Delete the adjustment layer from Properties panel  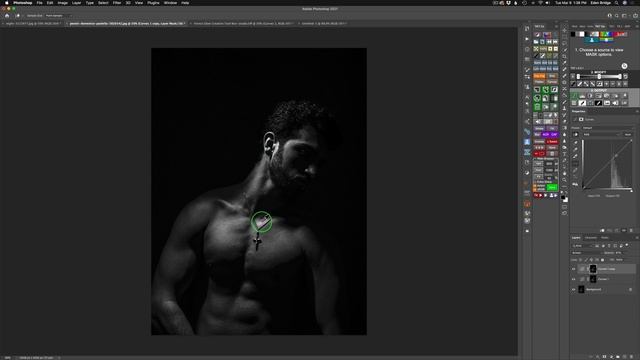(x=631, y=231)
